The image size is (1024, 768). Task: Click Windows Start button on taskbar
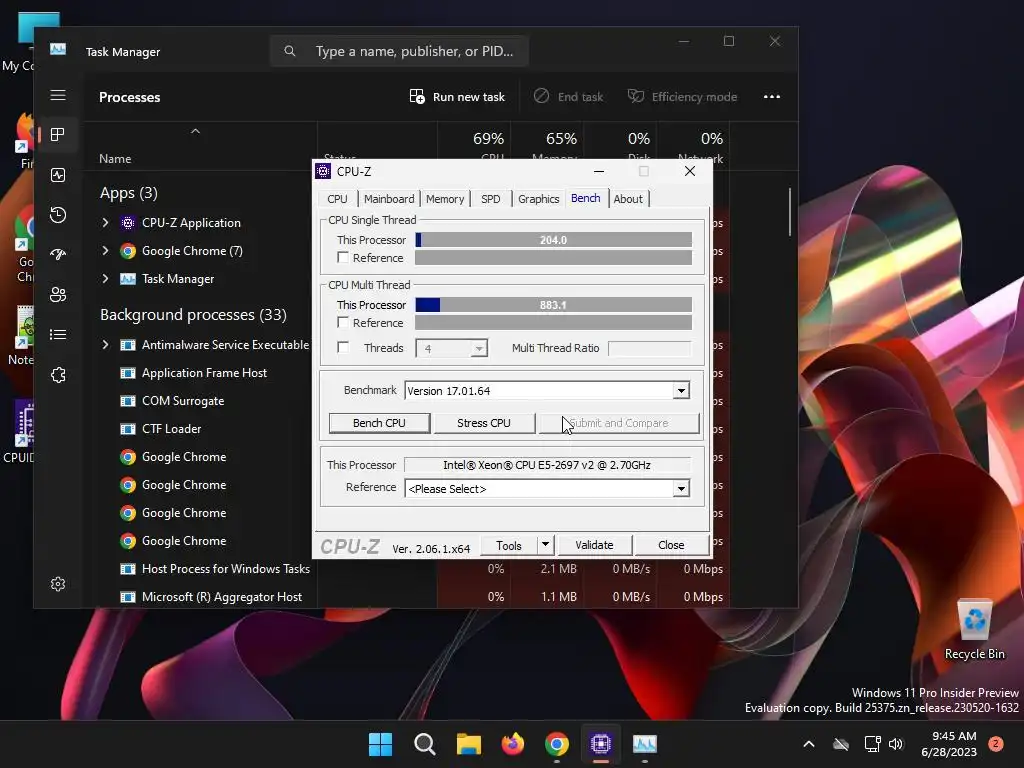pyautogui.click(x=380, y=744)
